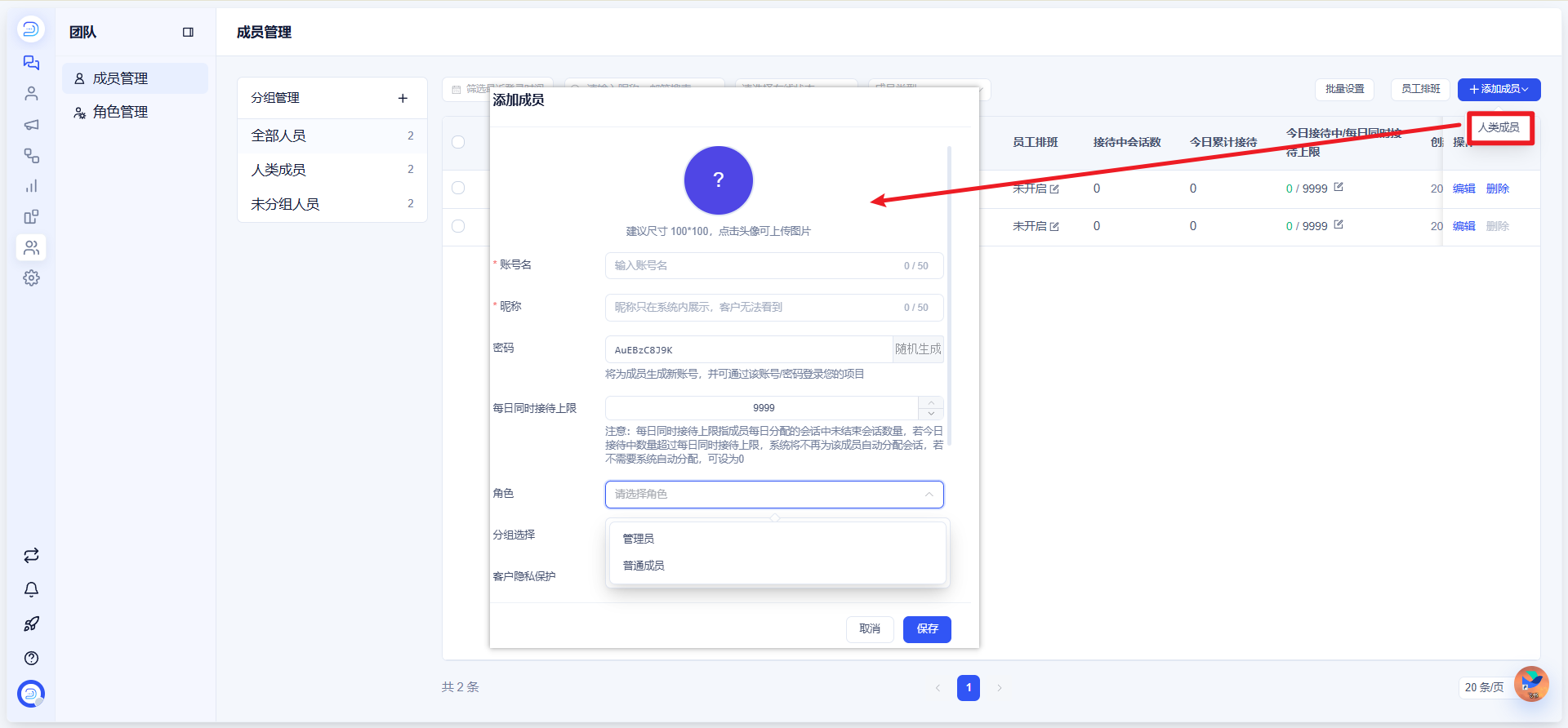
Task: Open the megaphone broadcast icon in sidebar
Action: tap(31, 125)
